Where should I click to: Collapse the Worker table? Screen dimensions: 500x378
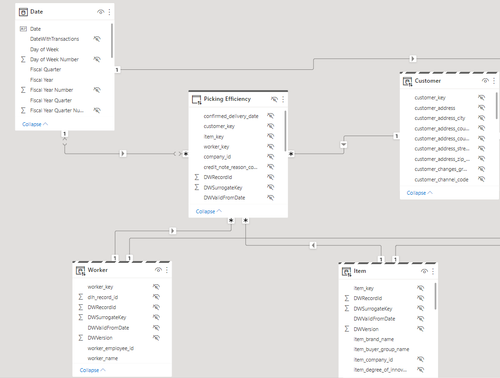click(x=93, y=370)
